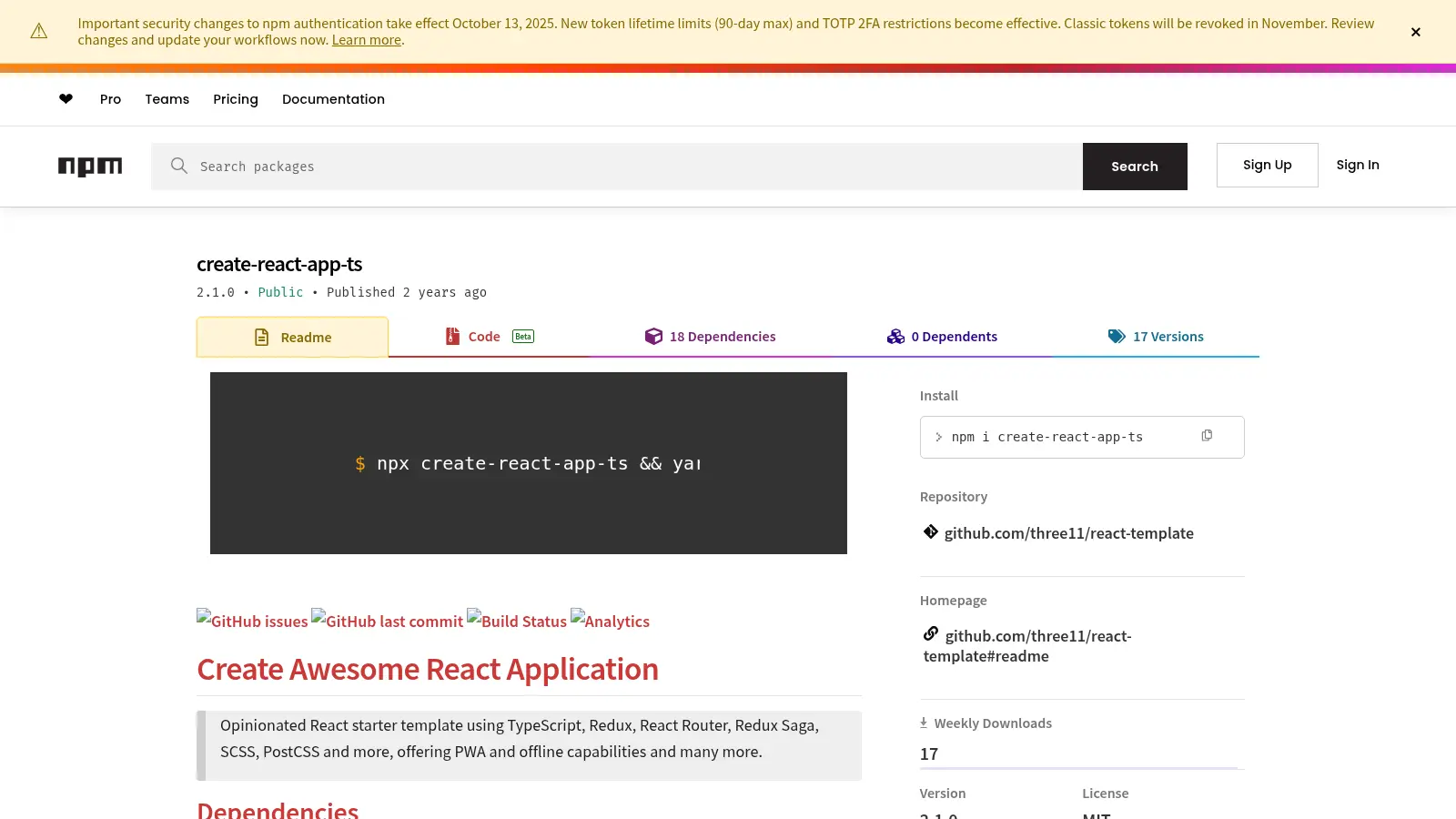Open github.com/three11/react-template repository link
The height and width of the screenshot is (819, 1456).
(x=1069, y=533)
